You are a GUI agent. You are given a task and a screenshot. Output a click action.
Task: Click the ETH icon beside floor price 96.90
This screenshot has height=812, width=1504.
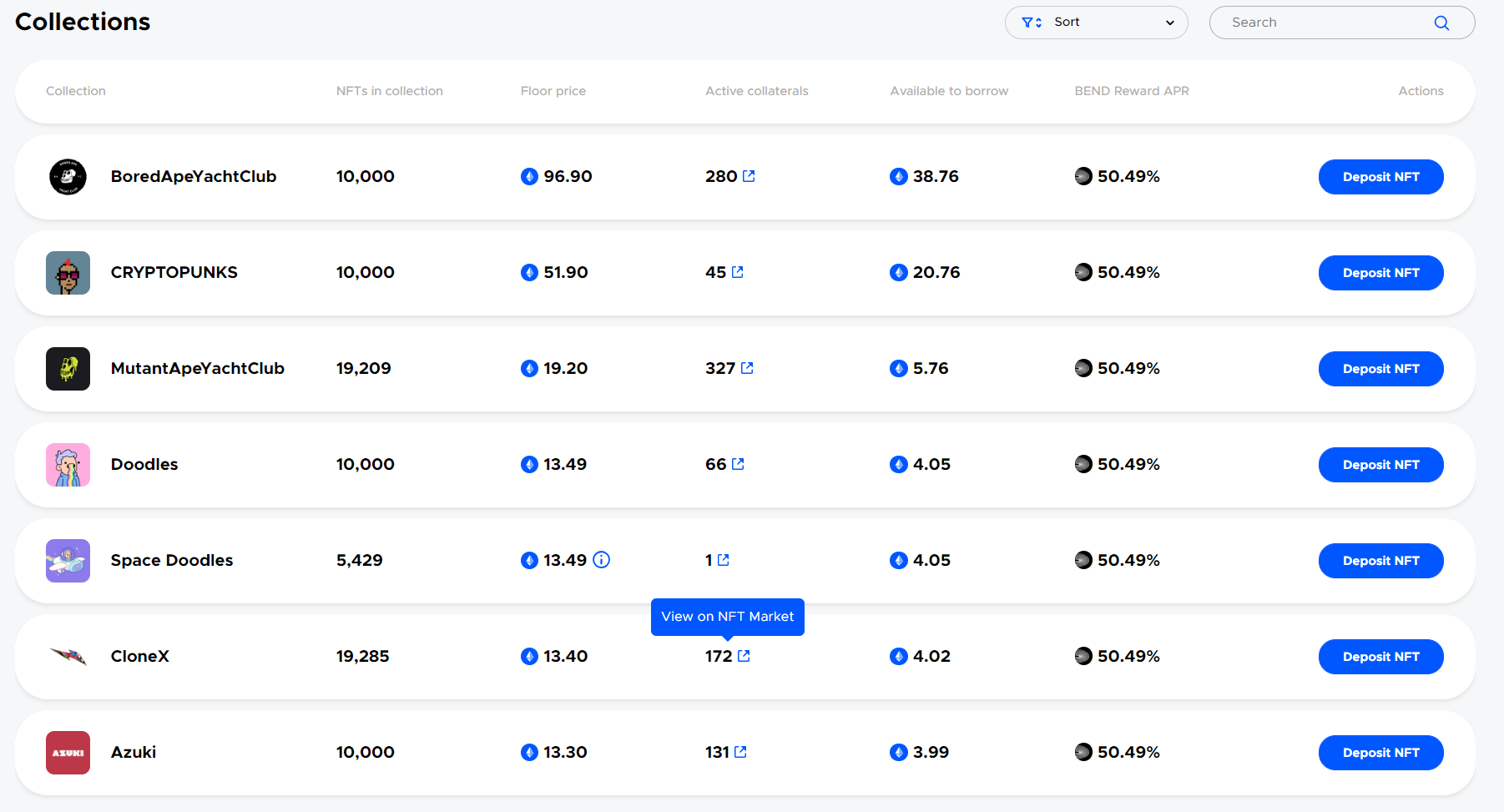[529, 176]
